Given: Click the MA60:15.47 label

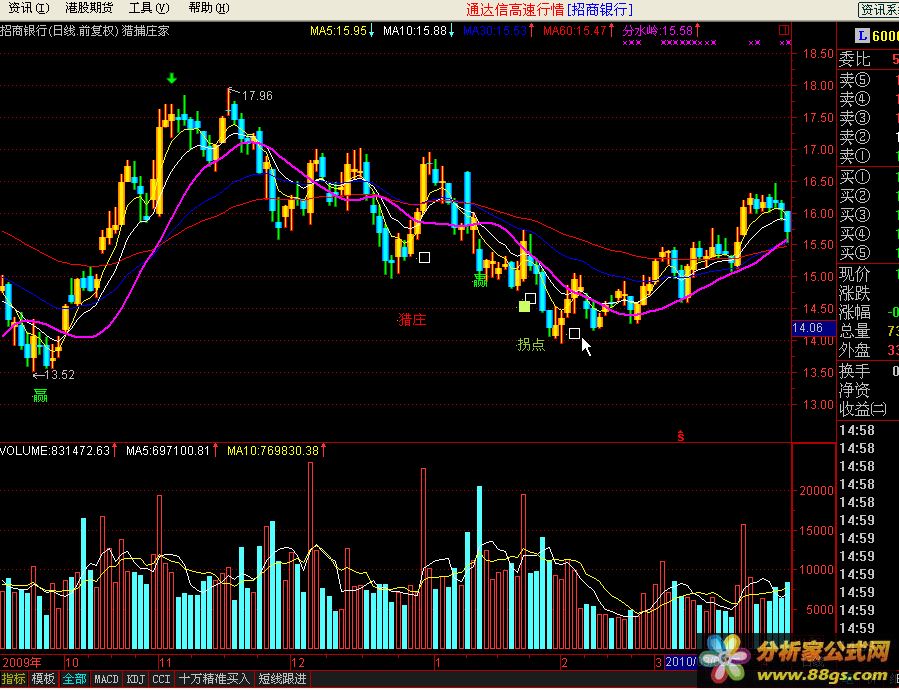Looking at the screenshot, I should pyautogui.click(x=574, y=30).
